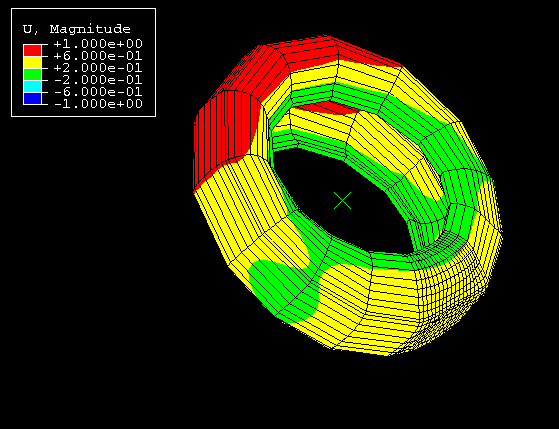559x429 pixels.
Task: Choose the blue legend color band
Action: [x=32, y=98]
